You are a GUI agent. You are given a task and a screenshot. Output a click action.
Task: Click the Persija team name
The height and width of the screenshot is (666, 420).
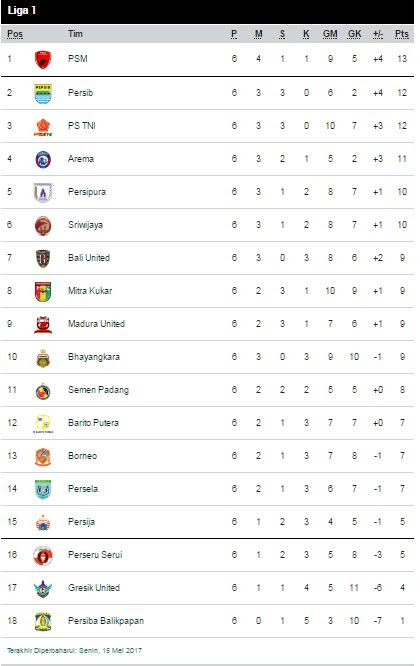click(x=81, y=522)
